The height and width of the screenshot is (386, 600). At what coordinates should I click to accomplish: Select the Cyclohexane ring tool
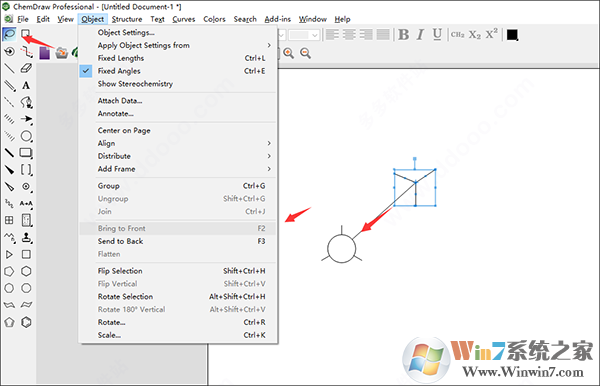26,271
